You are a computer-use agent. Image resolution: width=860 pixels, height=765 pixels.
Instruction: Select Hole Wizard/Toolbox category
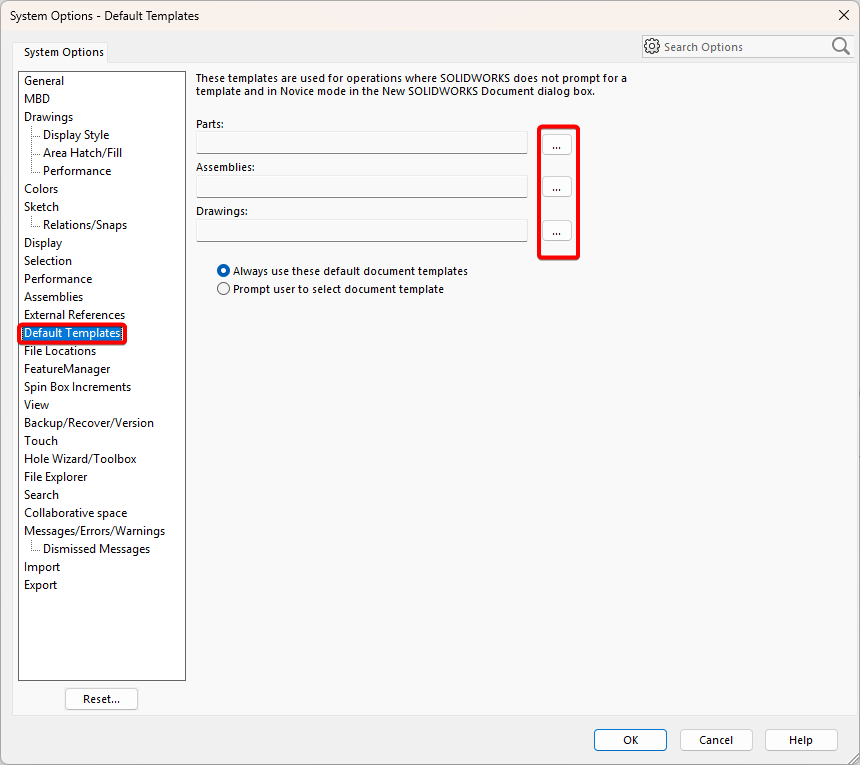(x=80, y=459)
